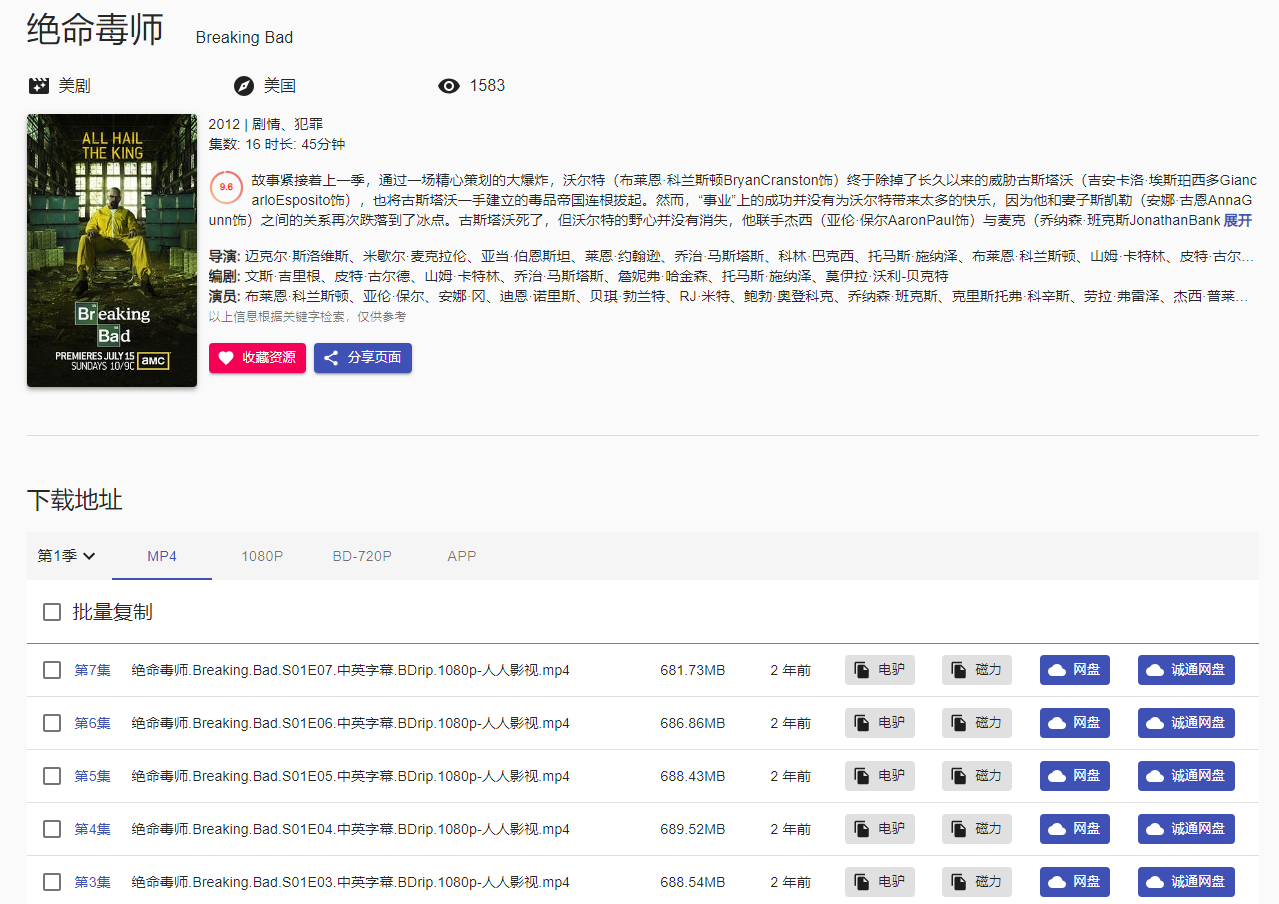1279x904 pixels.
Task: Check the 批量复制 select-all checkbox
Action: [x=52, y=612]
